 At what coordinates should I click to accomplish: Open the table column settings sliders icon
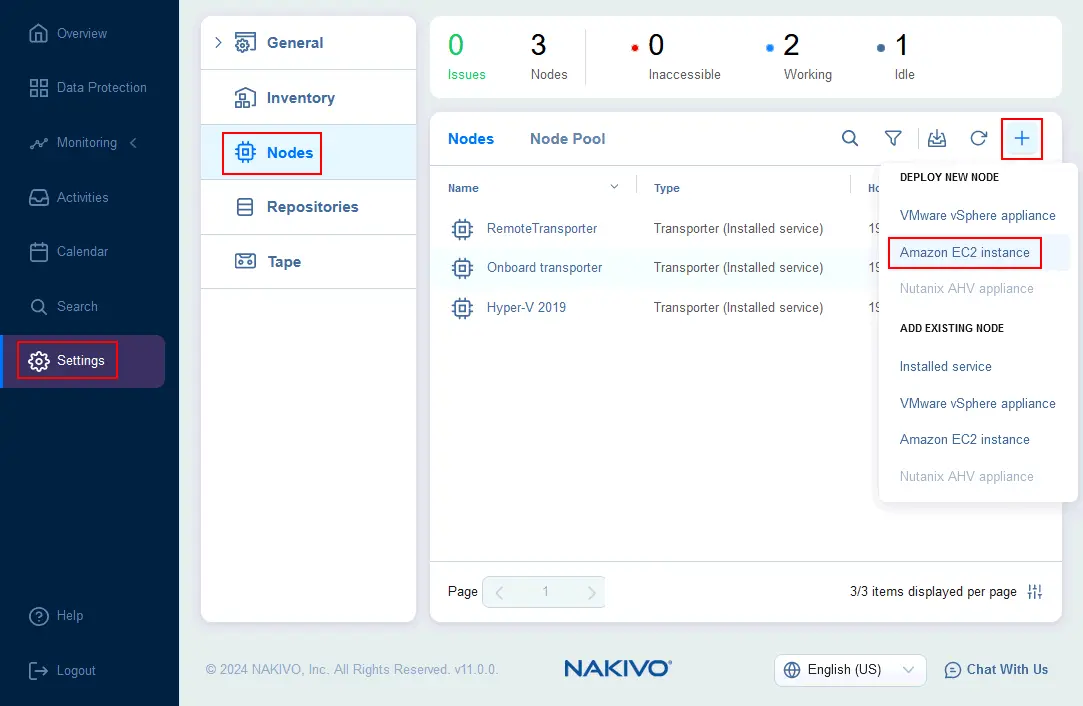(1034, 591)
